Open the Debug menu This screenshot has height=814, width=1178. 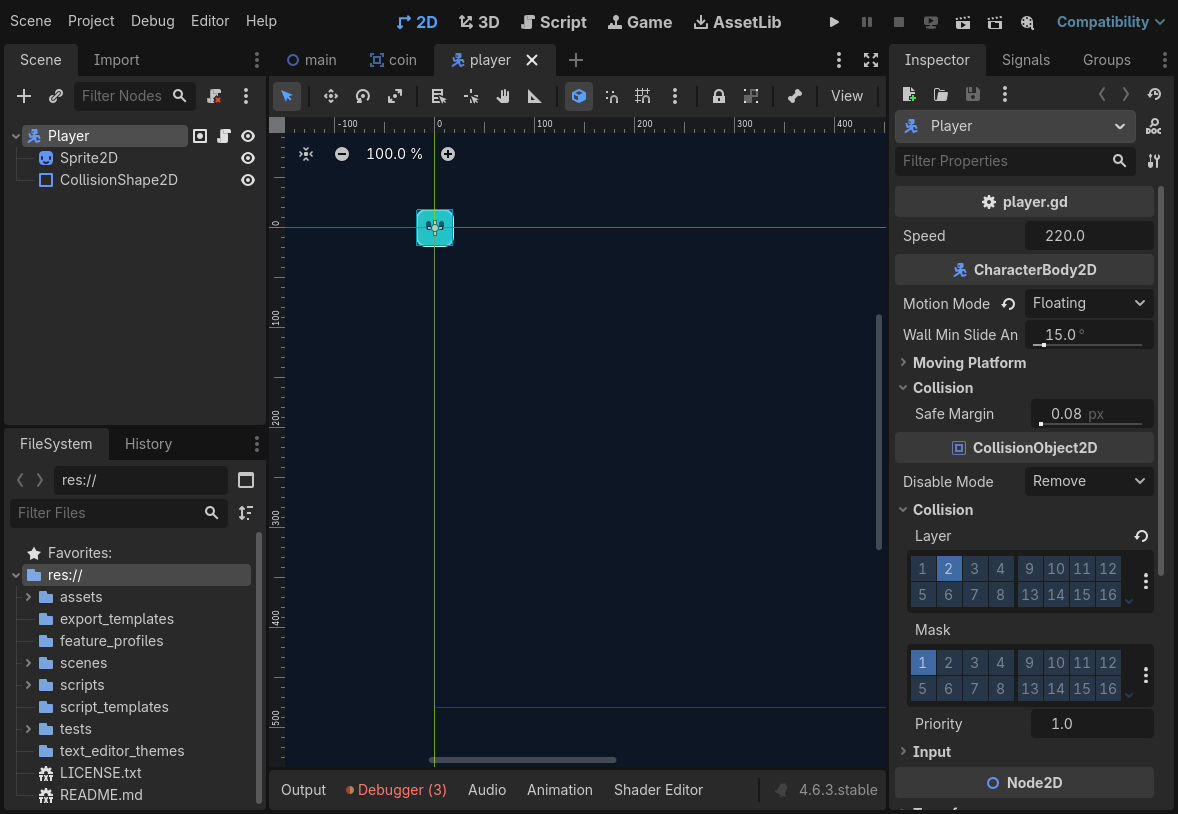pos(153,21)
